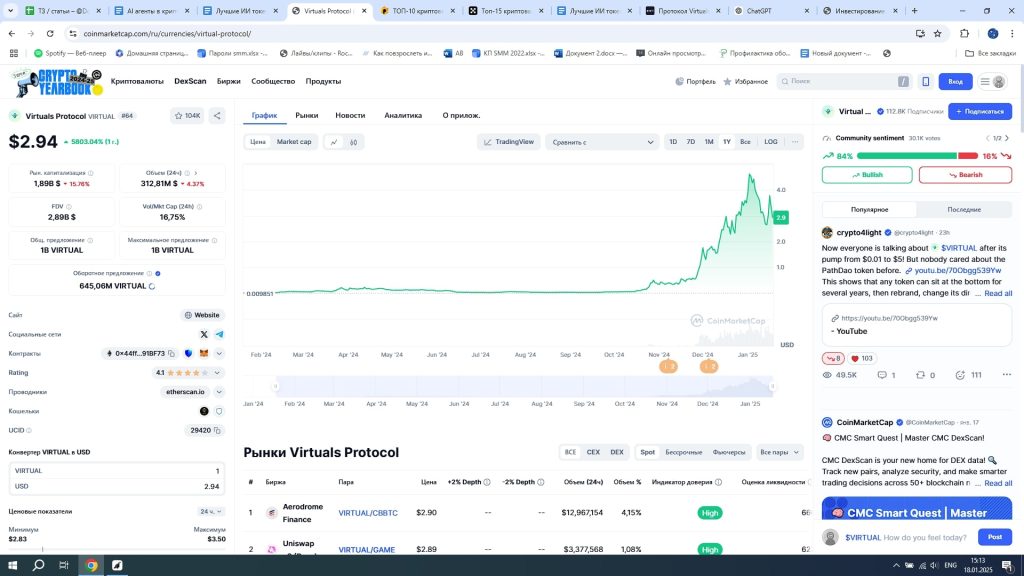Open chart more options (three dots)
1024x576 pixels.
click(x=795, y=142)
